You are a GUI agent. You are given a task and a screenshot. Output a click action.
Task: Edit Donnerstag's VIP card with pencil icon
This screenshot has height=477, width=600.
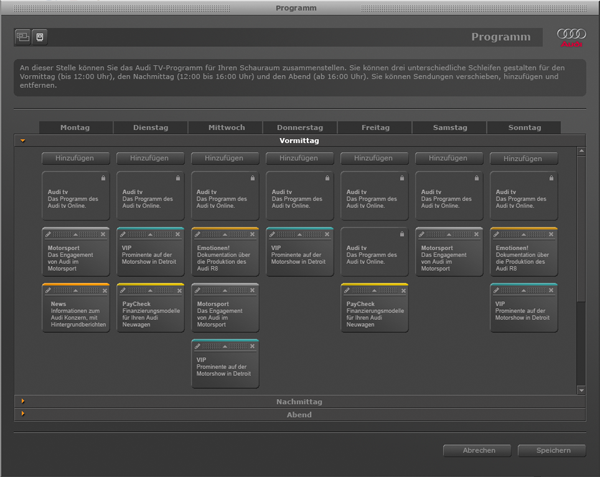pyautogui.click(x=272, y=234)
